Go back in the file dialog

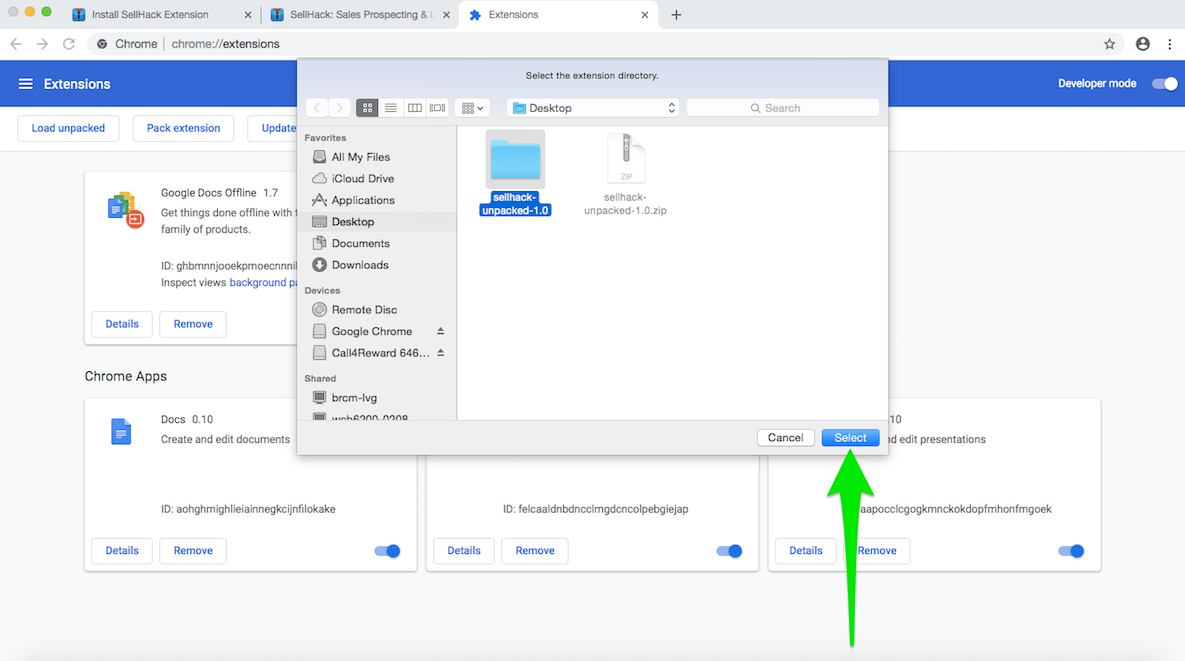(317, 108)
